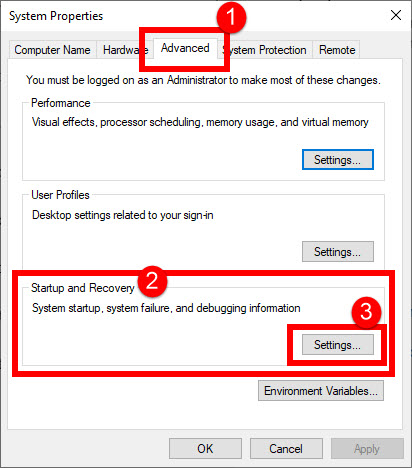Click the System Properties title bar

(x=56, y=16)
